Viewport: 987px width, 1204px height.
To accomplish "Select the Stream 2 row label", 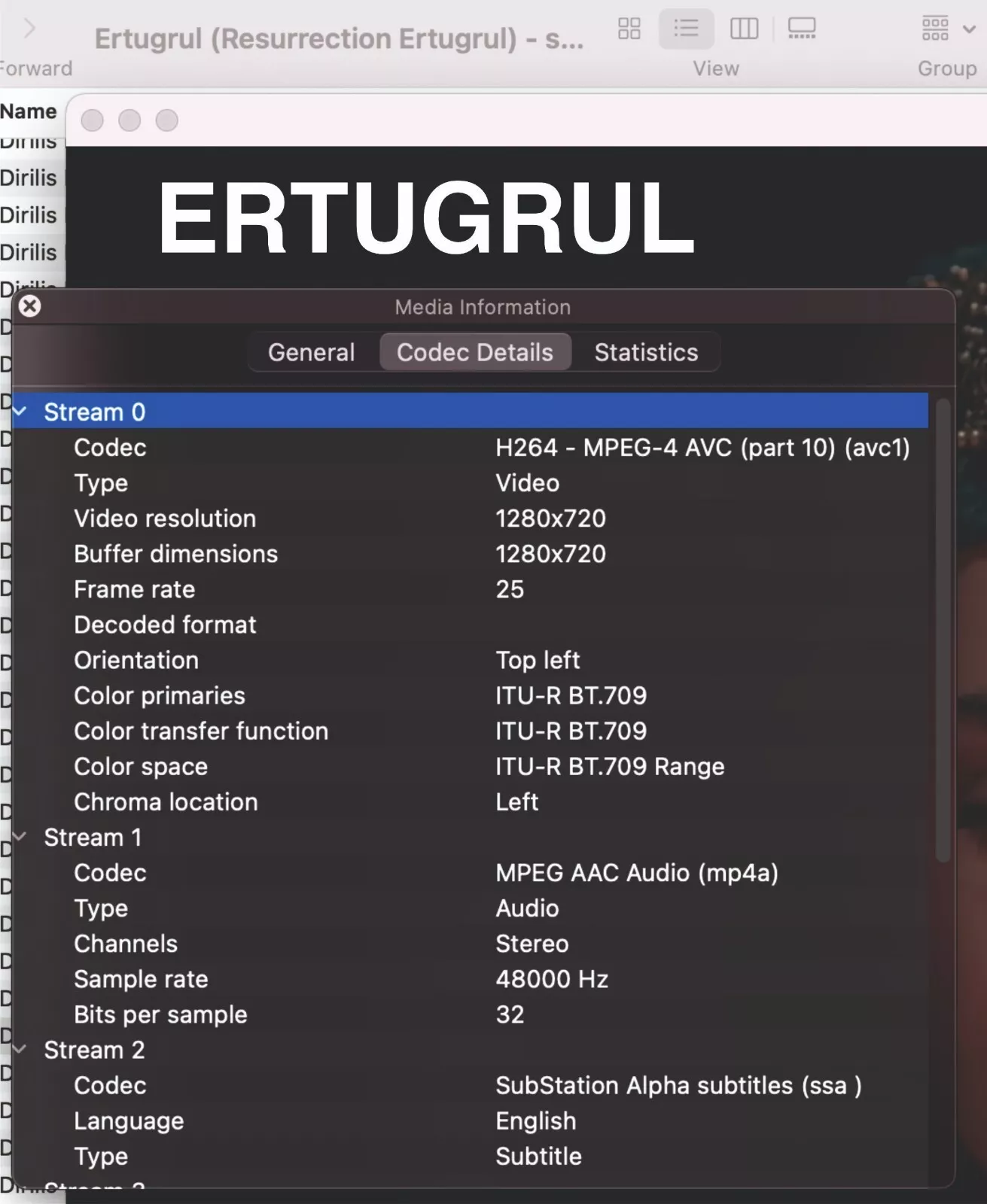I will tap(94, 1050).
